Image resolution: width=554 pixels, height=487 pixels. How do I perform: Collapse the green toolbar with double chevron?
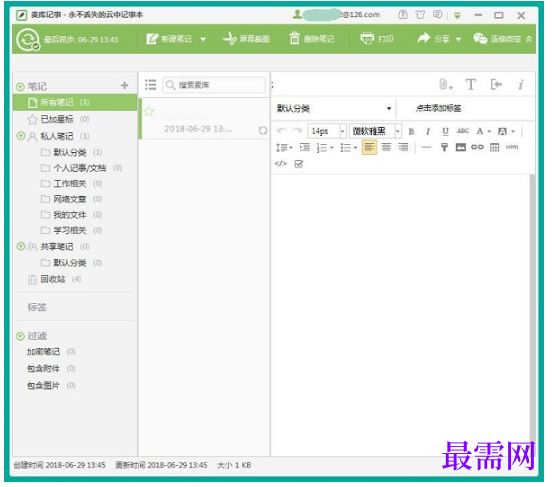529,39
